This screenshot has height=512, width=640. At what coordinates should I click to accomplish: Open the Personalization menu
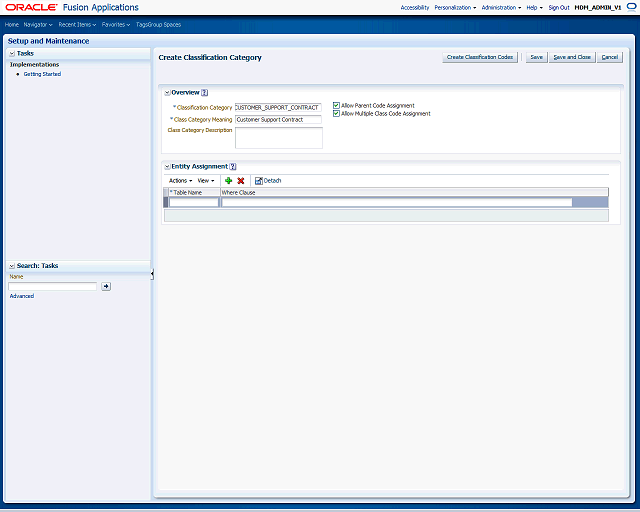[455, 7]
